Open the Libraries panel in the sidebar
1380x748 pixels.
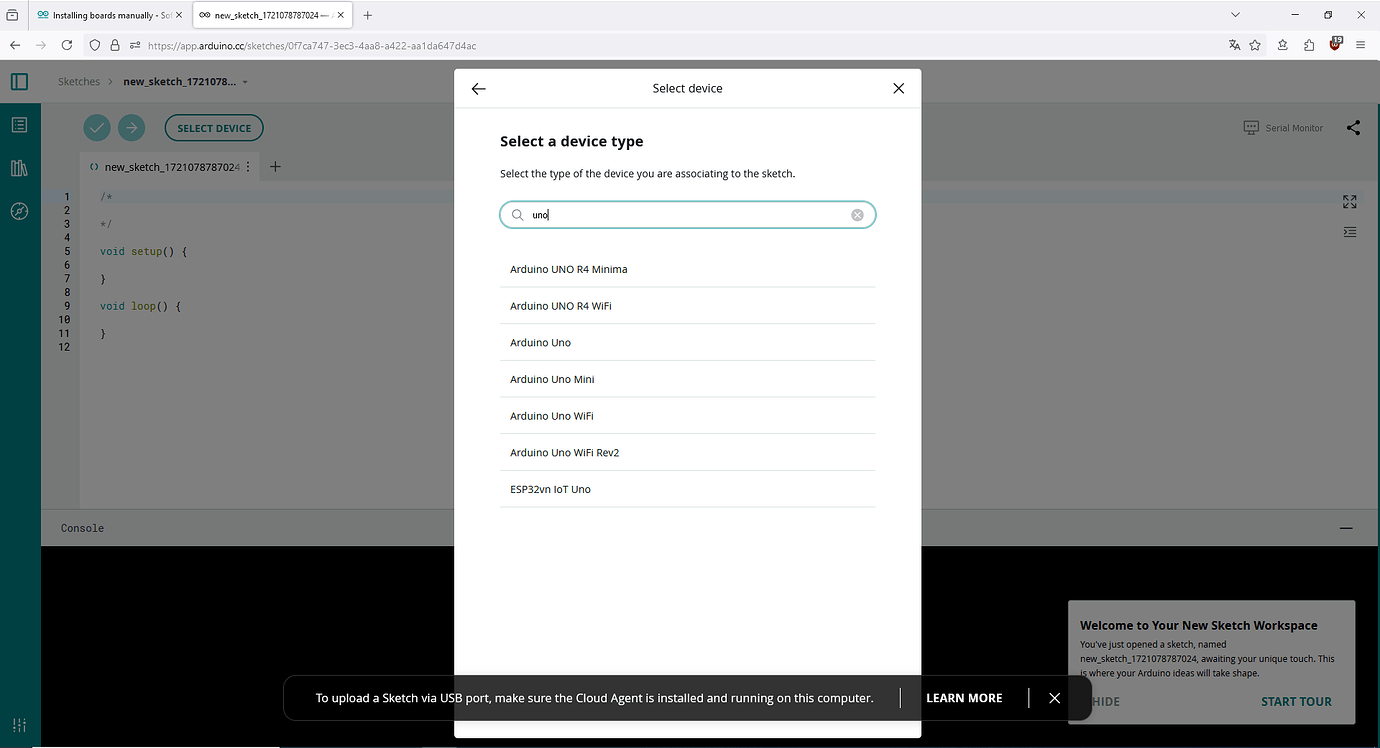19,167
